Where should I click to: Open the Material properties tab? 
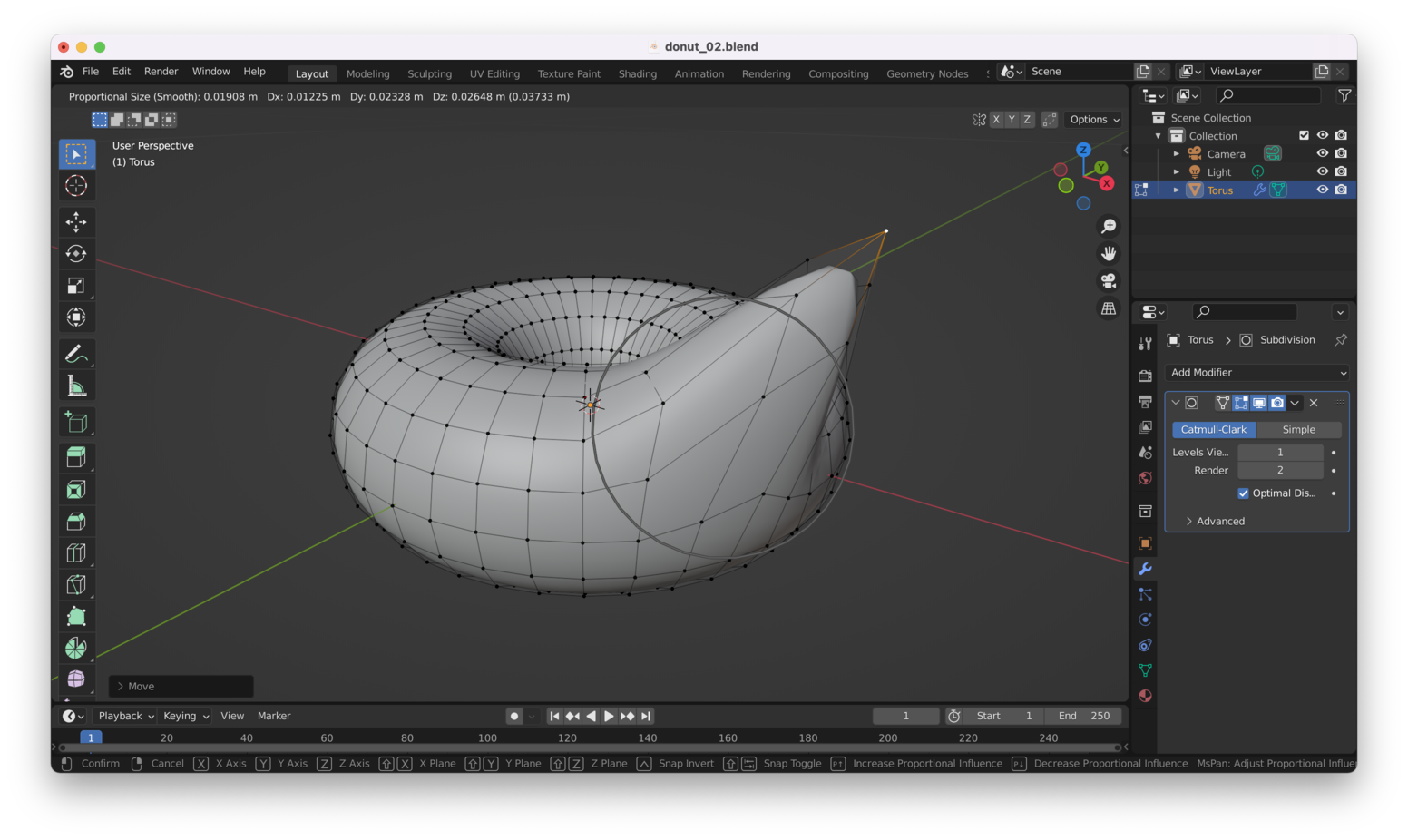[1145, 696]
